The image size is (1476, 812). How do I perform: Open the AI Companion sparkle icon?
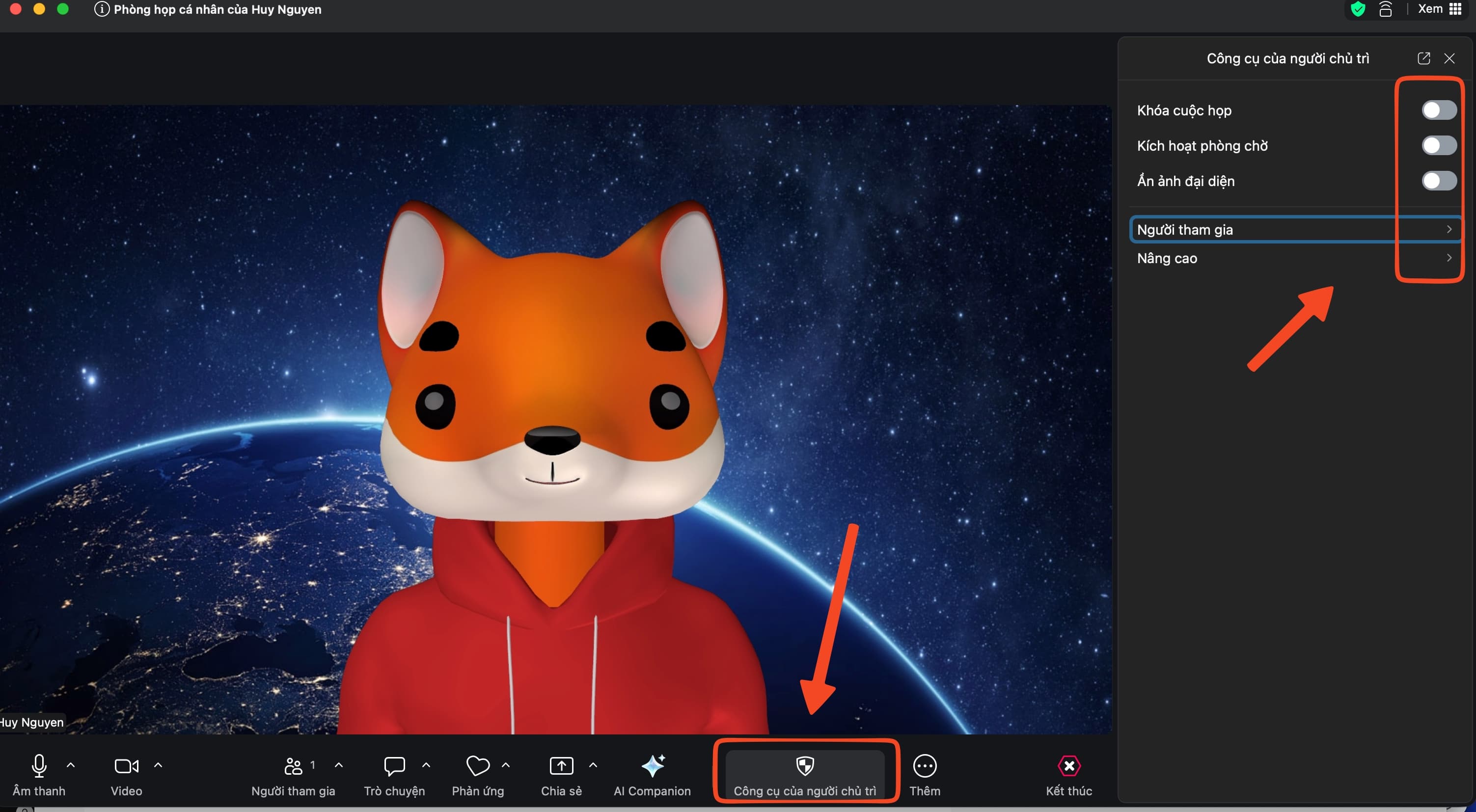pos(653,765)
